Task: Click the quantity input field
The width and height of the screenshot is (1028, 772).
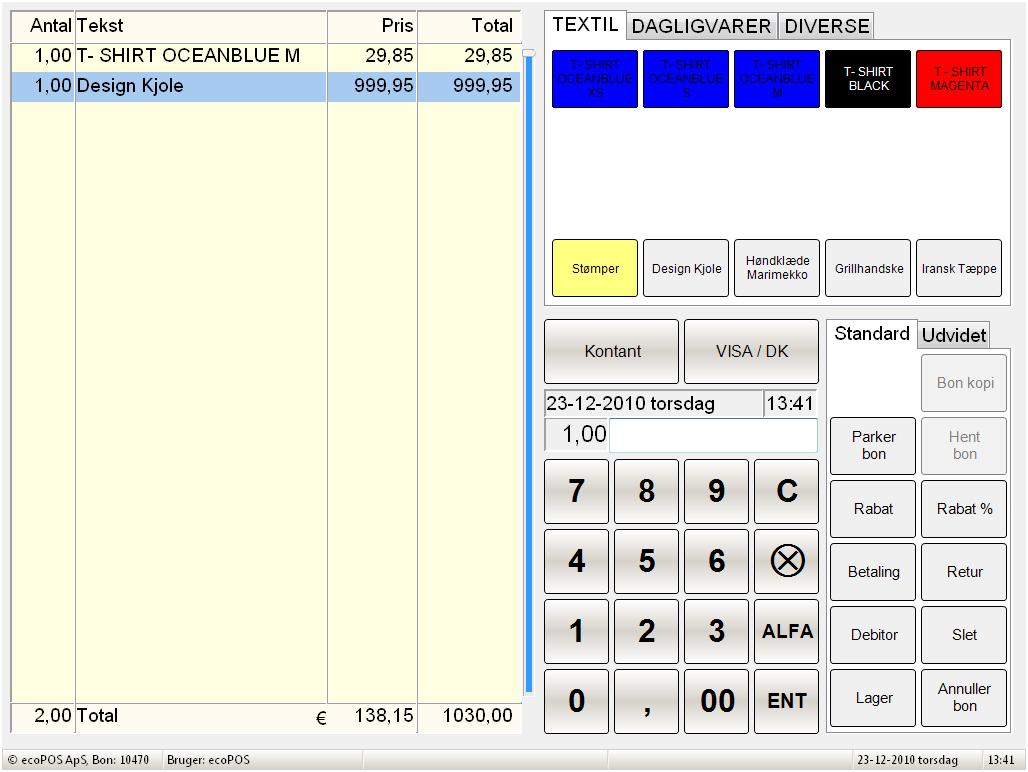Action: pos(712,435)
